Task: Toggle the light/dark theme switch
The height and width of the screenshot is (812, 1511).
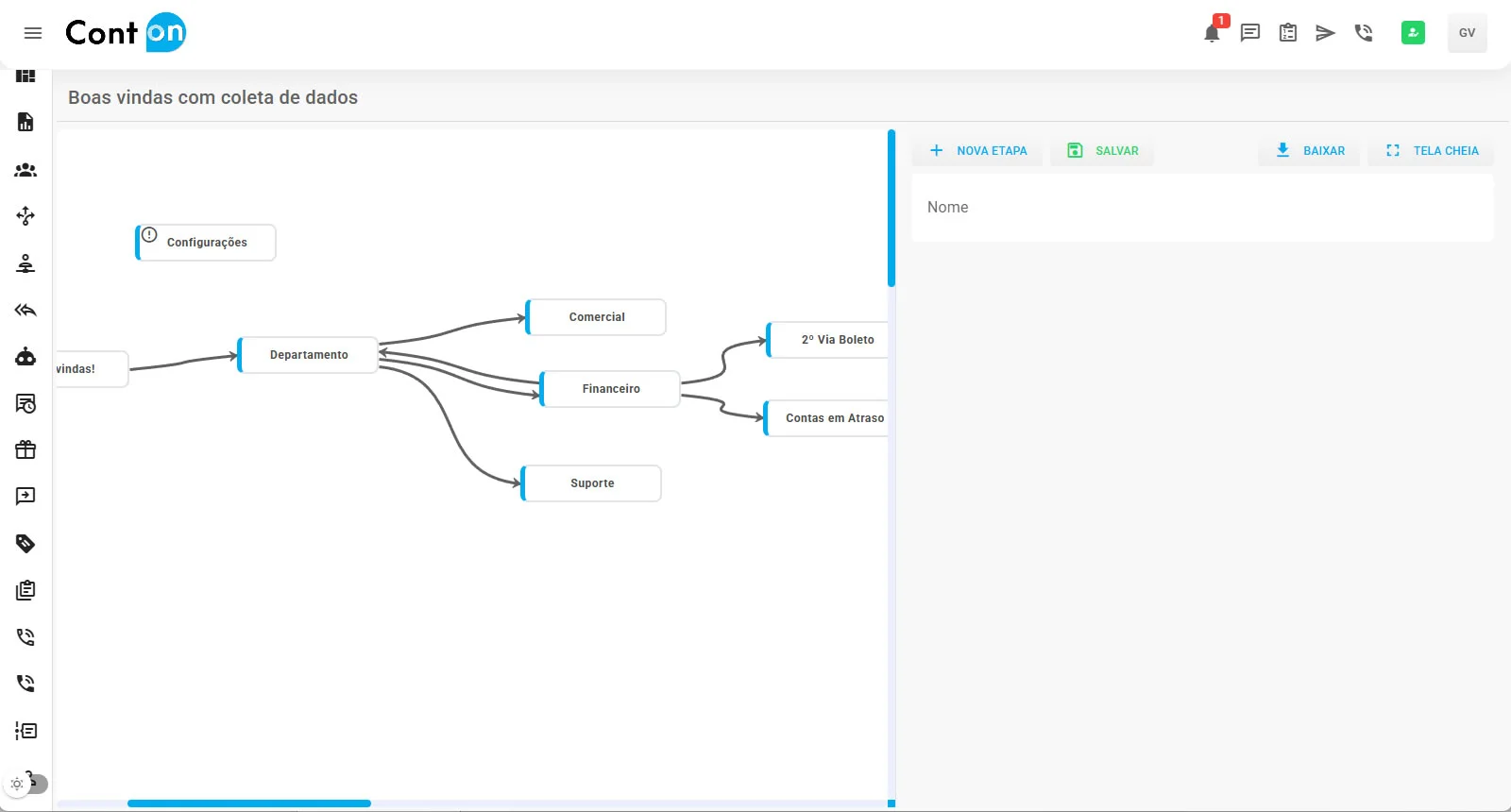Action: point(26,783)
